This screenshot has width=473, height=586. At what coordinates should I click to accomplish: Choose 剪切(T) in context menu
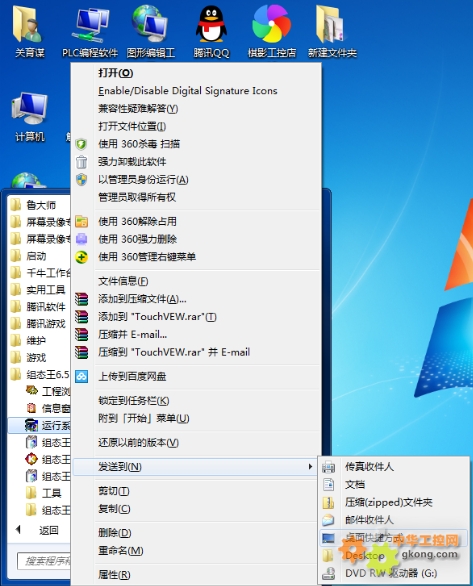(x=114, y=491)
